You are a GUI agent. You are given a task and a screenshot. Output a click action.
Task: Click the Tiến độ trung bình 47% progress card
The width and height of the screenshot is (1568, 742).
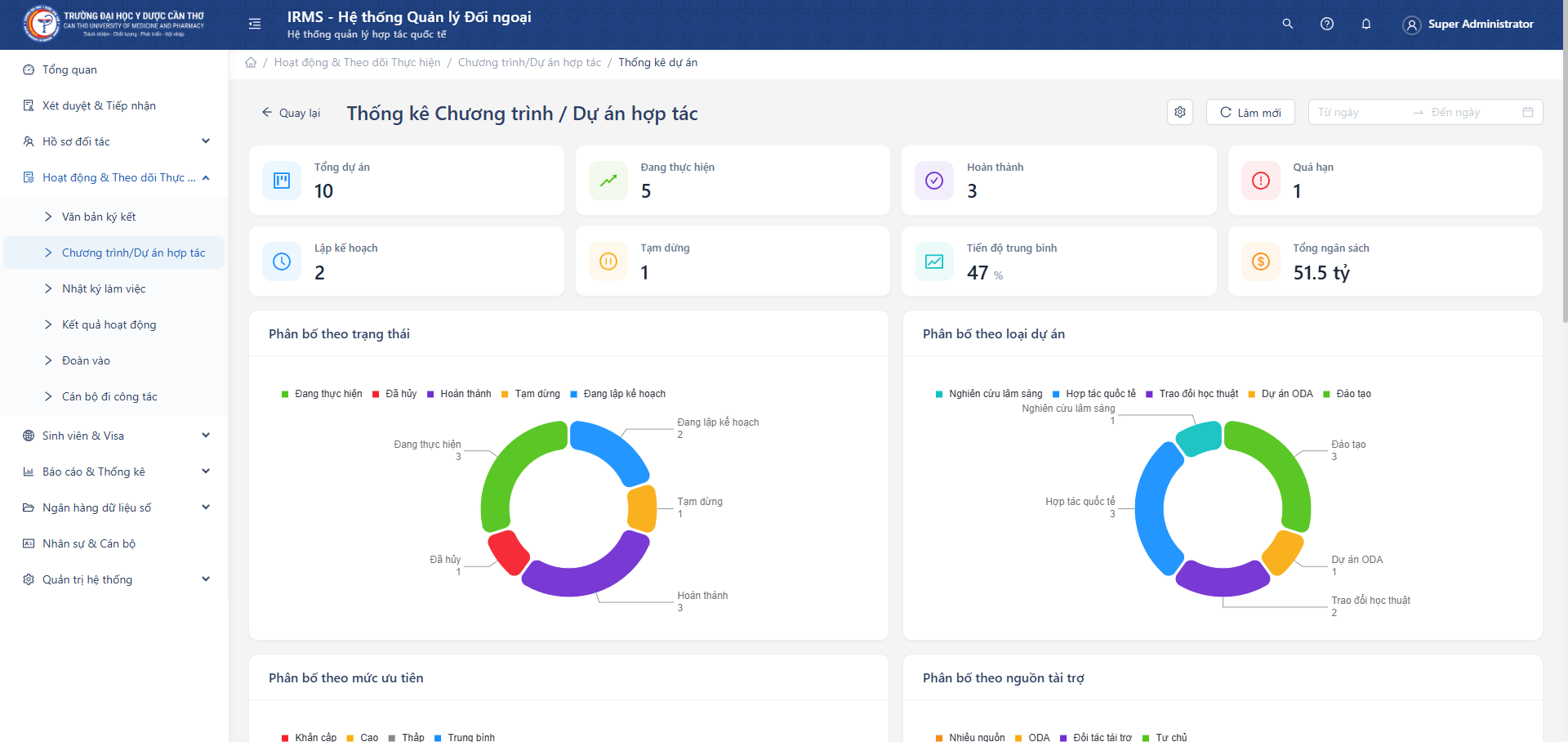(1059, 261)
